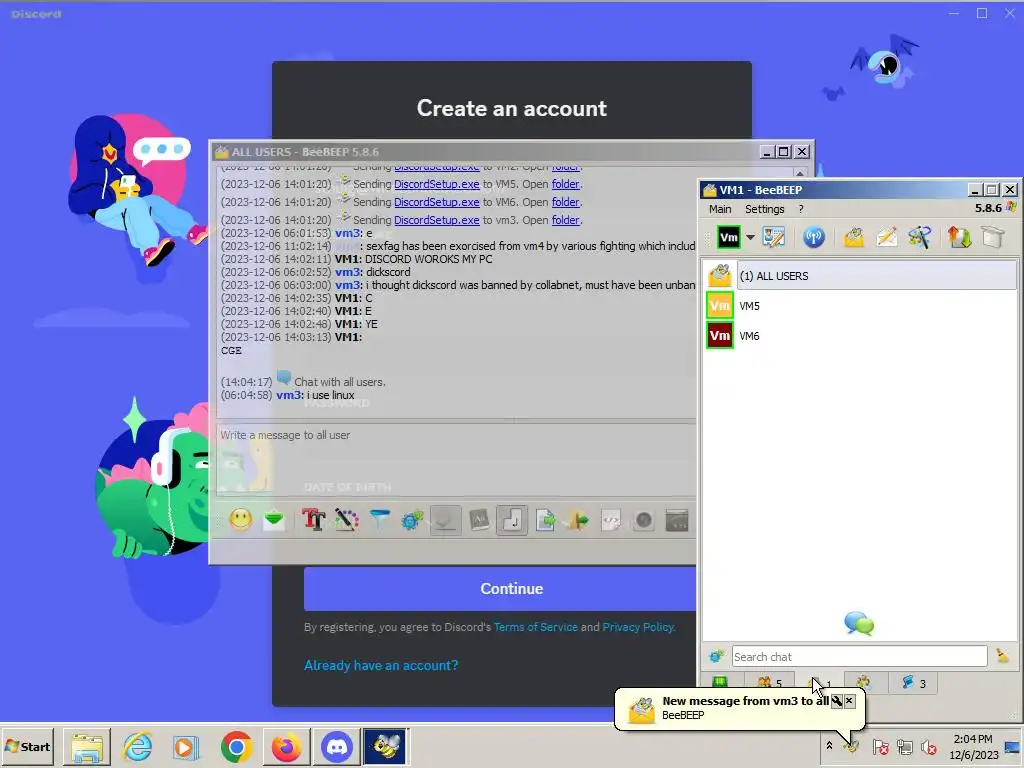Open the Main menu in BeeBEEP
This screenshot has width=1024, height=768.
coord(720,209)
